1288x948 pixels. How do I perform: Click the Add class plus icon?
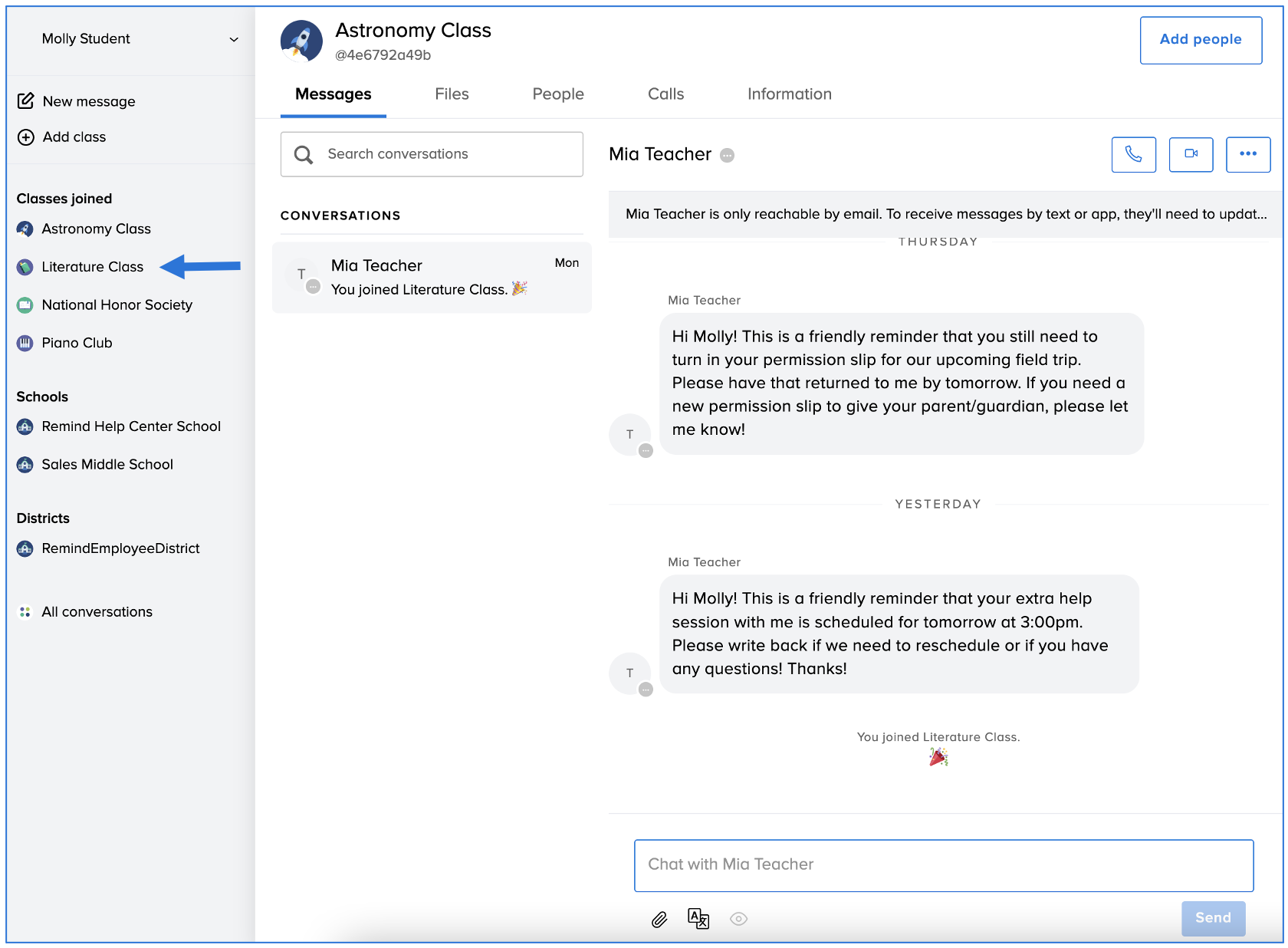pyautogui.click(x=26, y=137)
